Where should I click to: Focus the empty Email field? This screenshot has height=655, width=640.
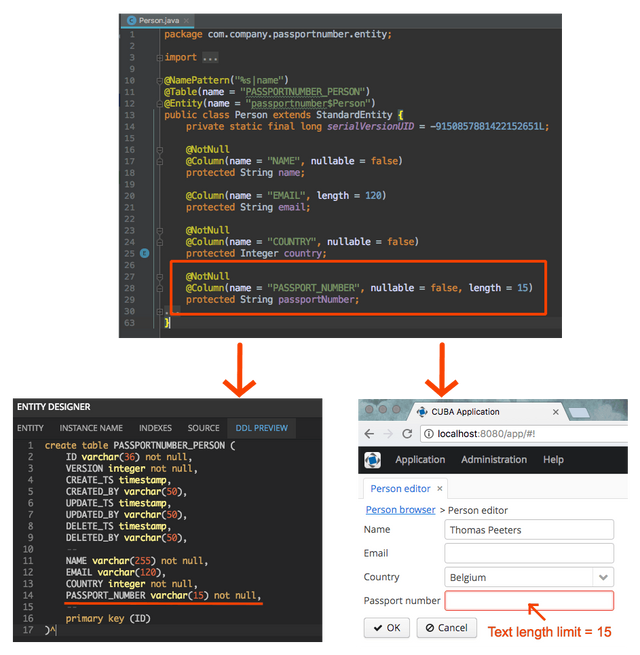click(529, 553)
